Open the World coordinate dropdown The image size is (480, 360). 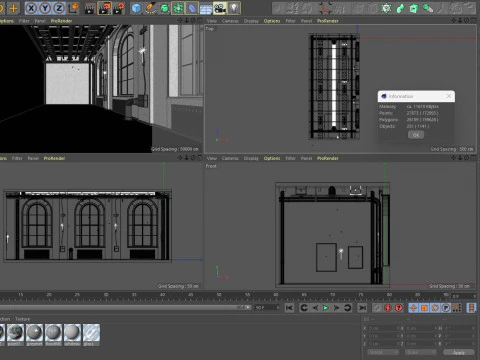[x=383, y=352]
